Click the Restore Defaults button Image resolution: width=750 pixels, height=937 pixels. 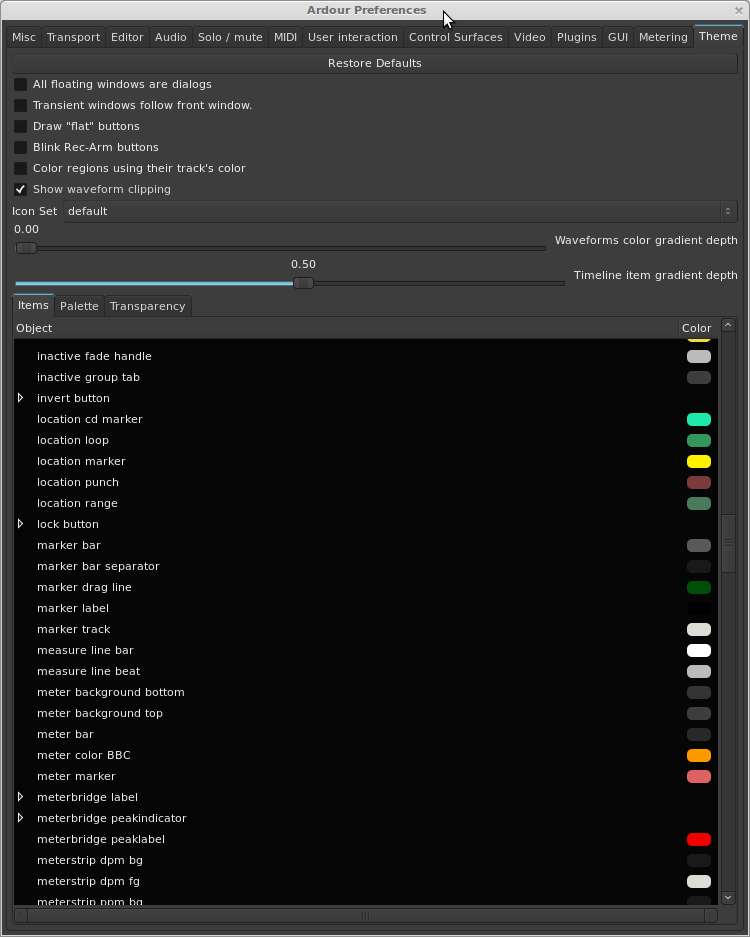[375, 63]
